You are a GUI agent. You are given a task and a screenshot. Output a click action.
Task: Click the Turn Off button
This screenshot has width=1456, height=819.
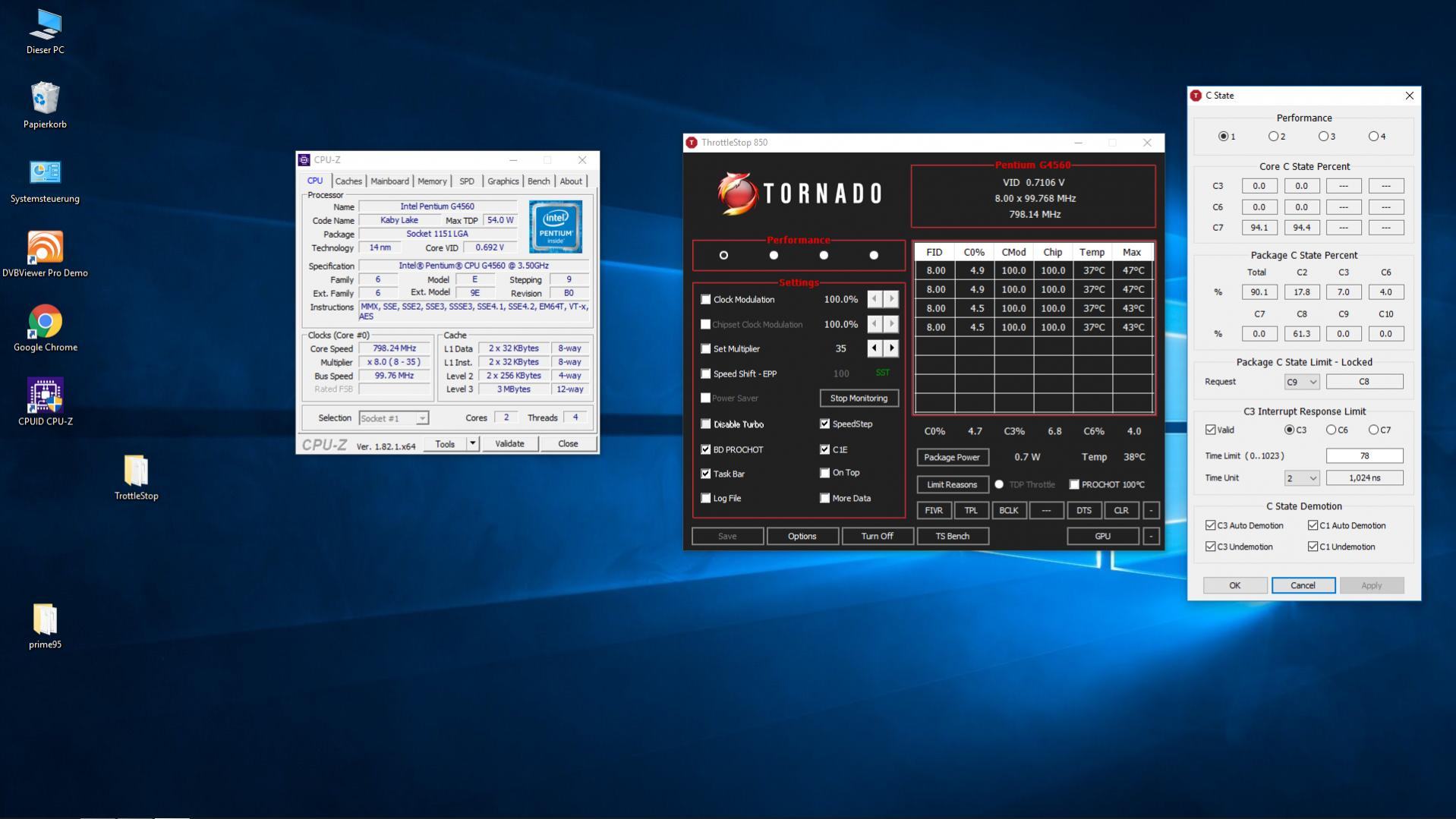(877, 536)
